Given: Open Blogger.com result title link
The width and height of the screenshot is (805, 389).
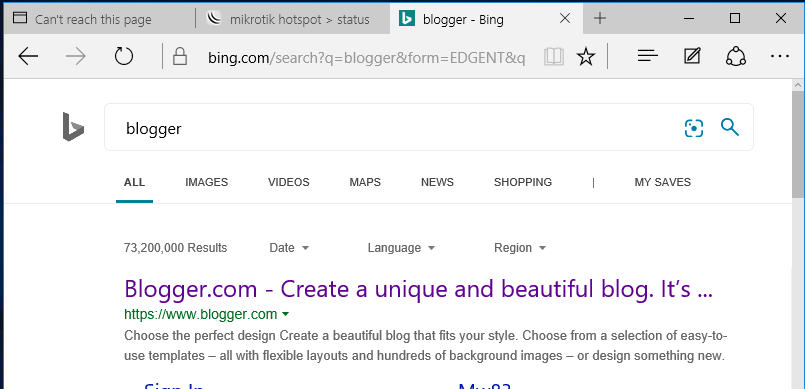Looking at the screenshot, I should (418, 289).
